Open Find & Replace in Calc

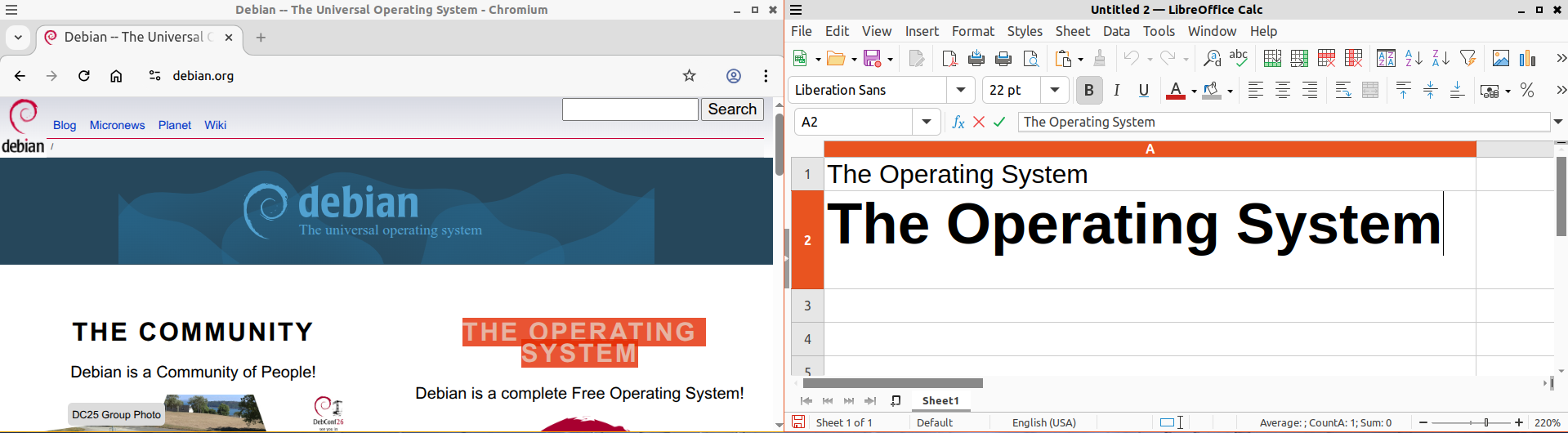coord(1212,59)
